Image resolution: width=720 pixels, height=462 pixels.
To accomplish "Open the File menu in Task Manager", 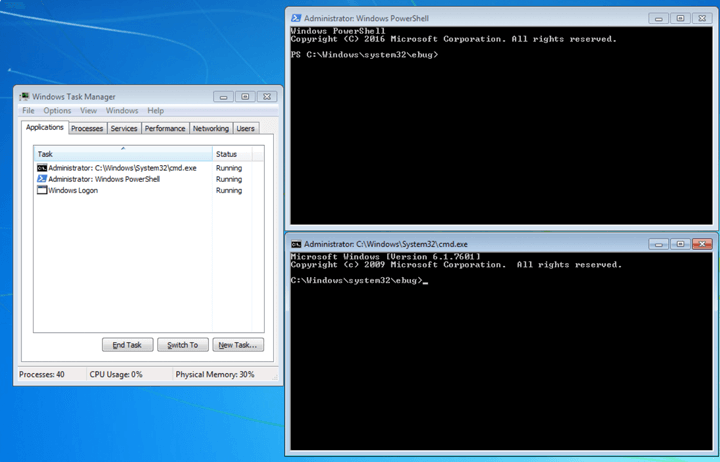I will coord(28,111).
